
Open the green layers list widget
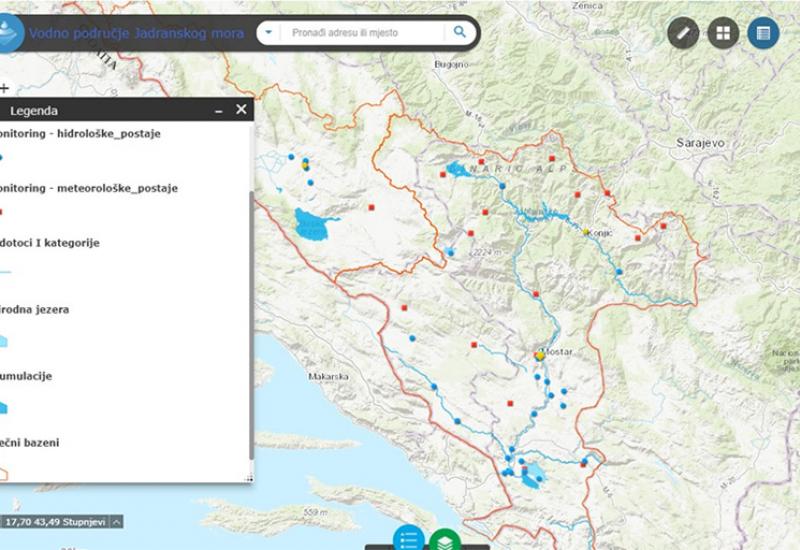point(445,540)
